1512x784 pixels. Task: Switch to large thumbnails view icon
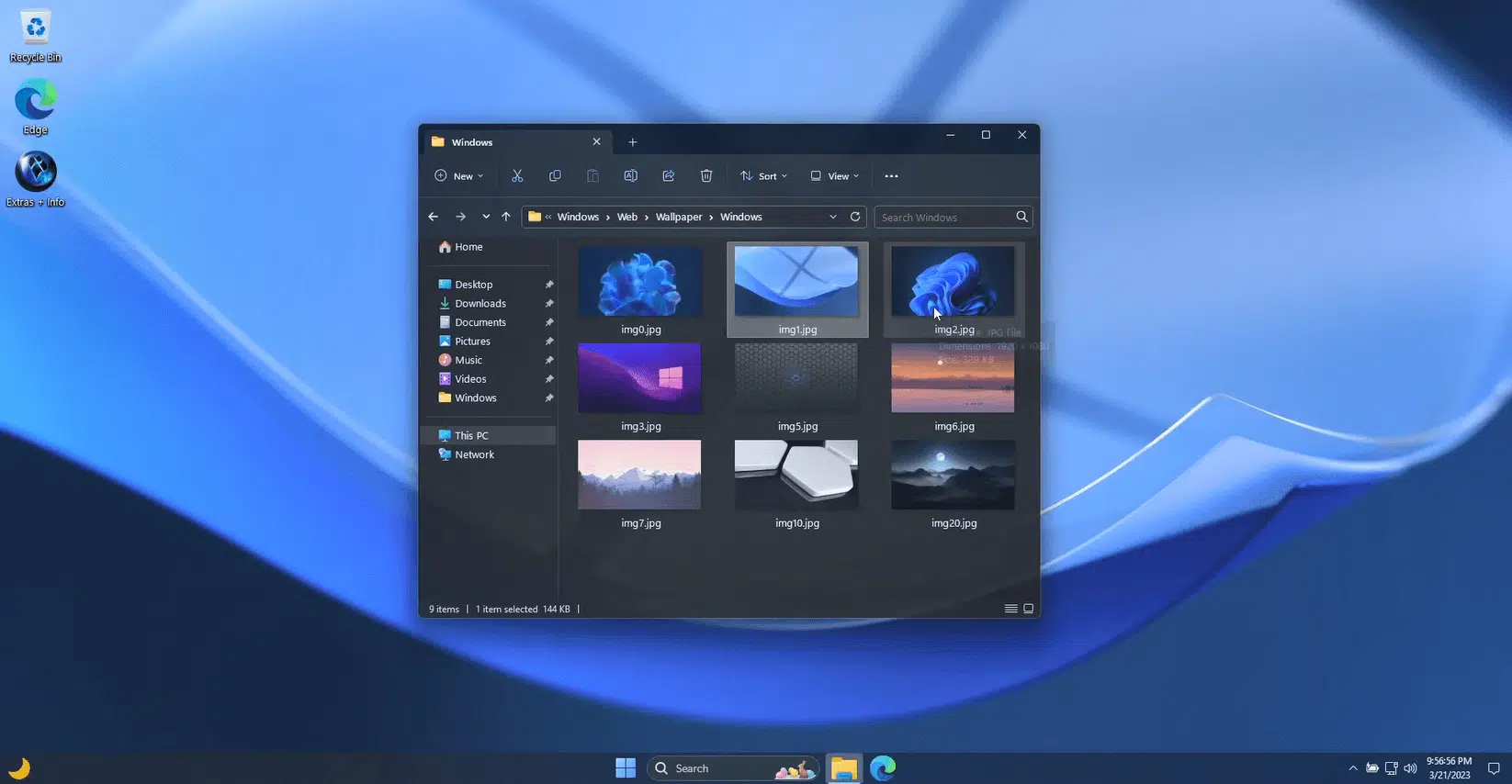click(1029, 609)
